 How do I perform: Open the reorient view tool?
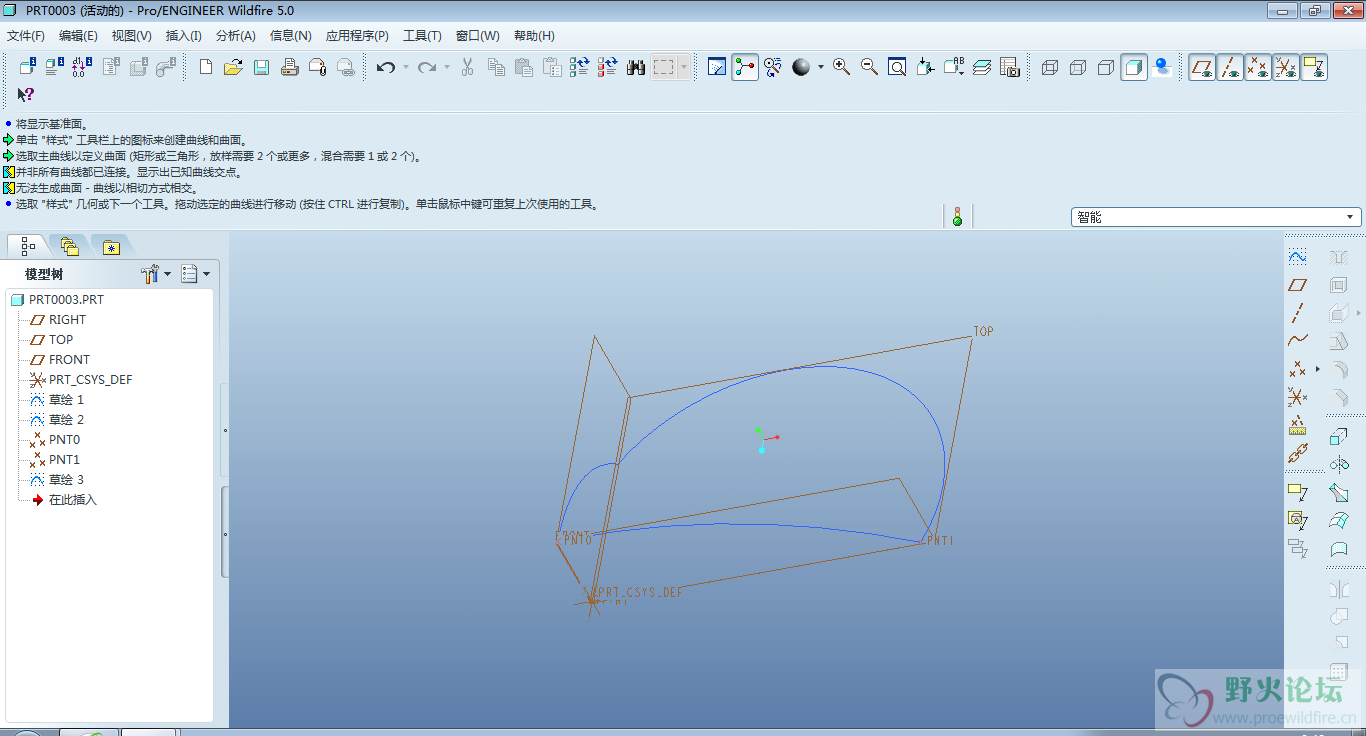coord(925,67)
